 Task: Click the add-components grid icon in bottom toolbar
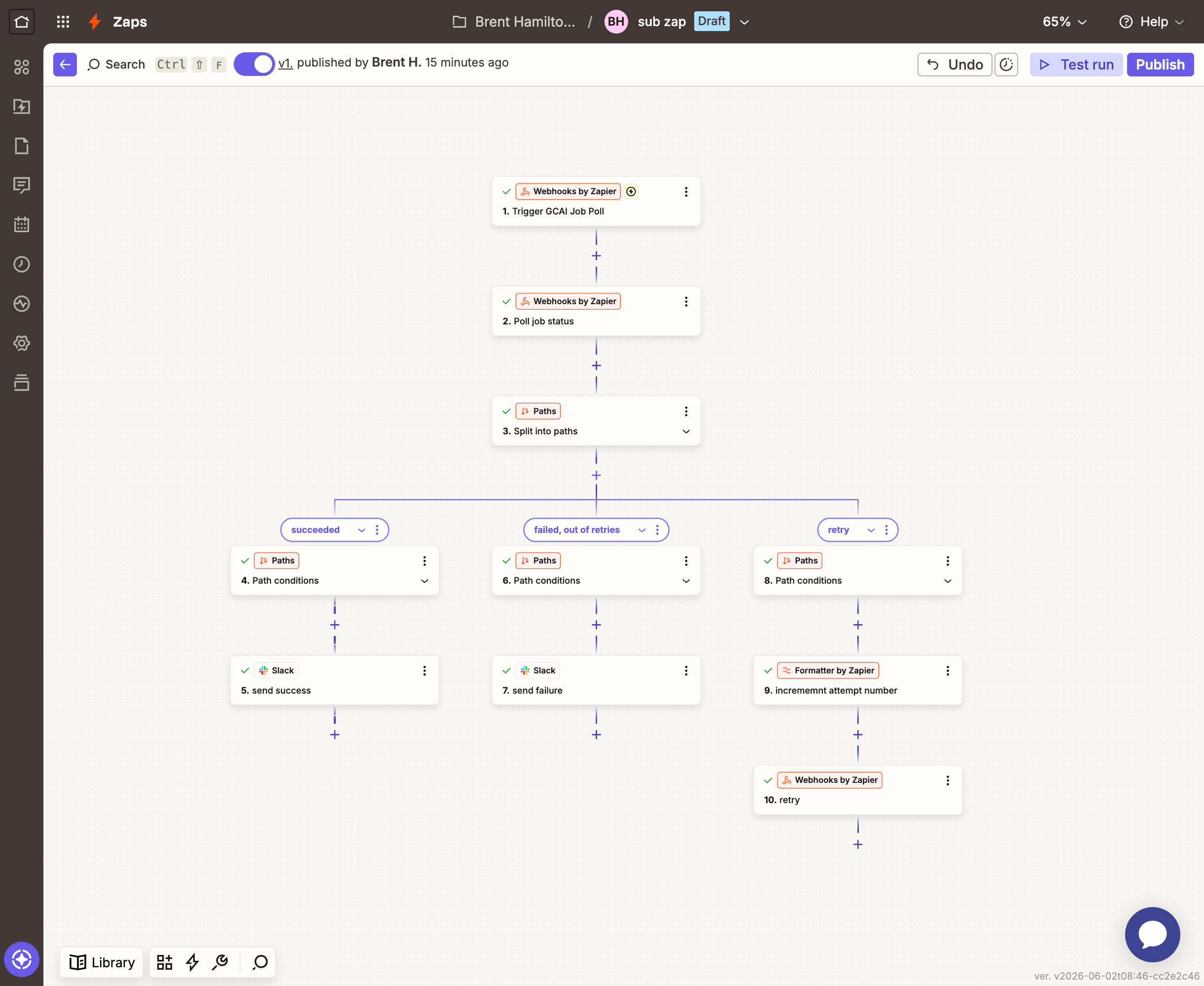click(165, 962)
